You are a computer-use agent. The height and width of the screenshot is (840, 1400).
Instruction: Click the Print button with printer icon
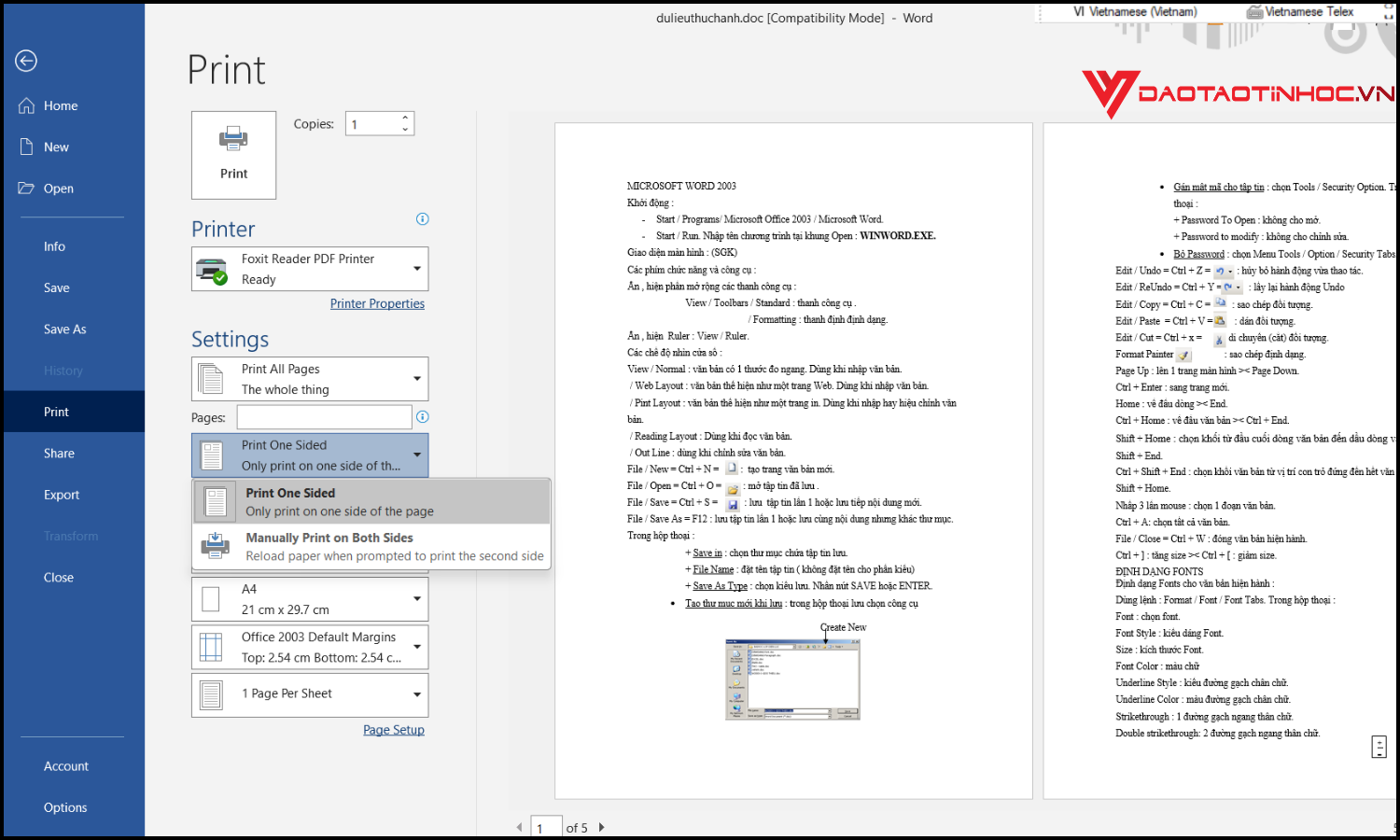pyautogui.click(x=233, y=155)
